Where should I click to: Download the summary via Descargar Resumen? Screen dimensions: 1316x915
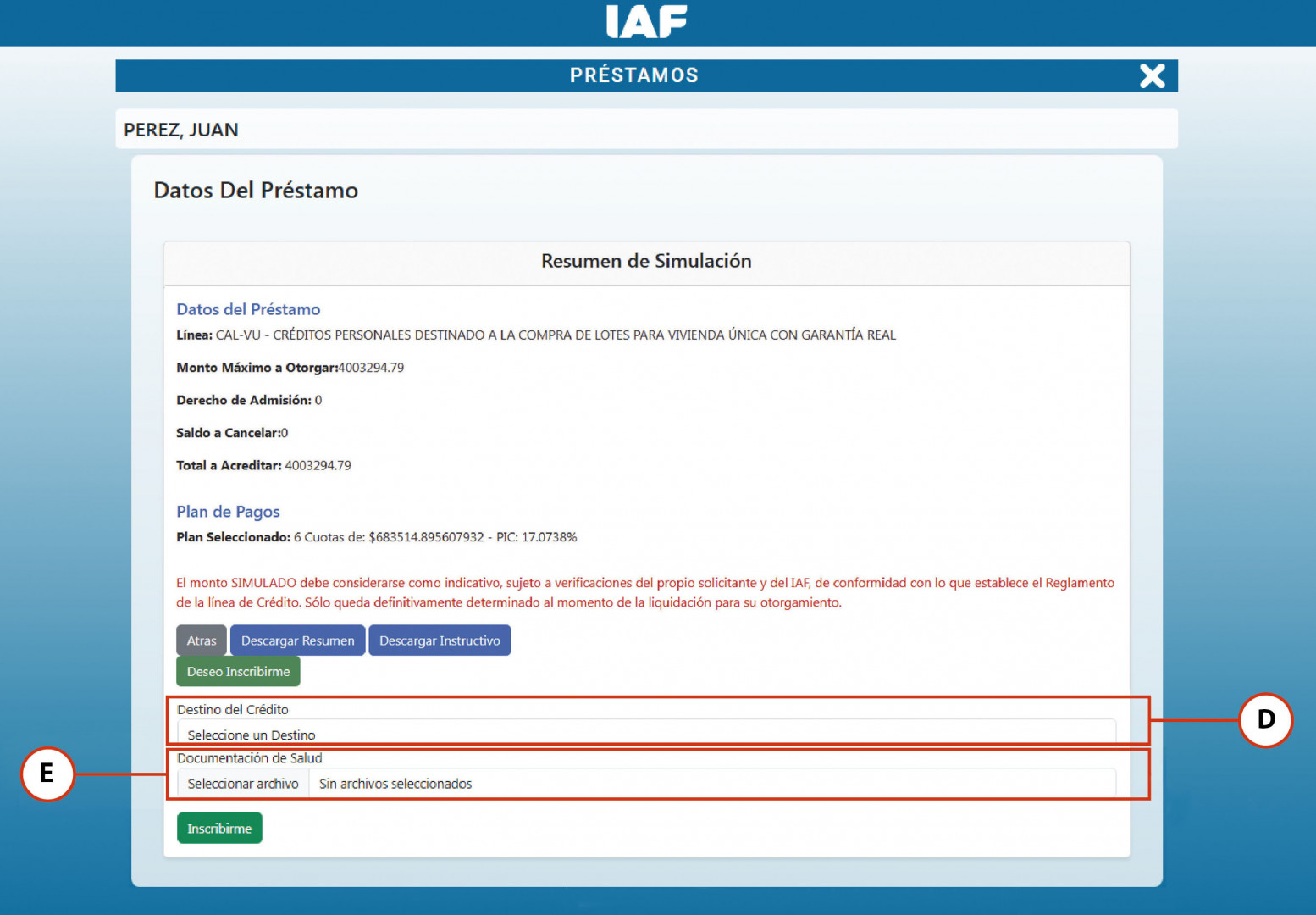tap(297, 640)
